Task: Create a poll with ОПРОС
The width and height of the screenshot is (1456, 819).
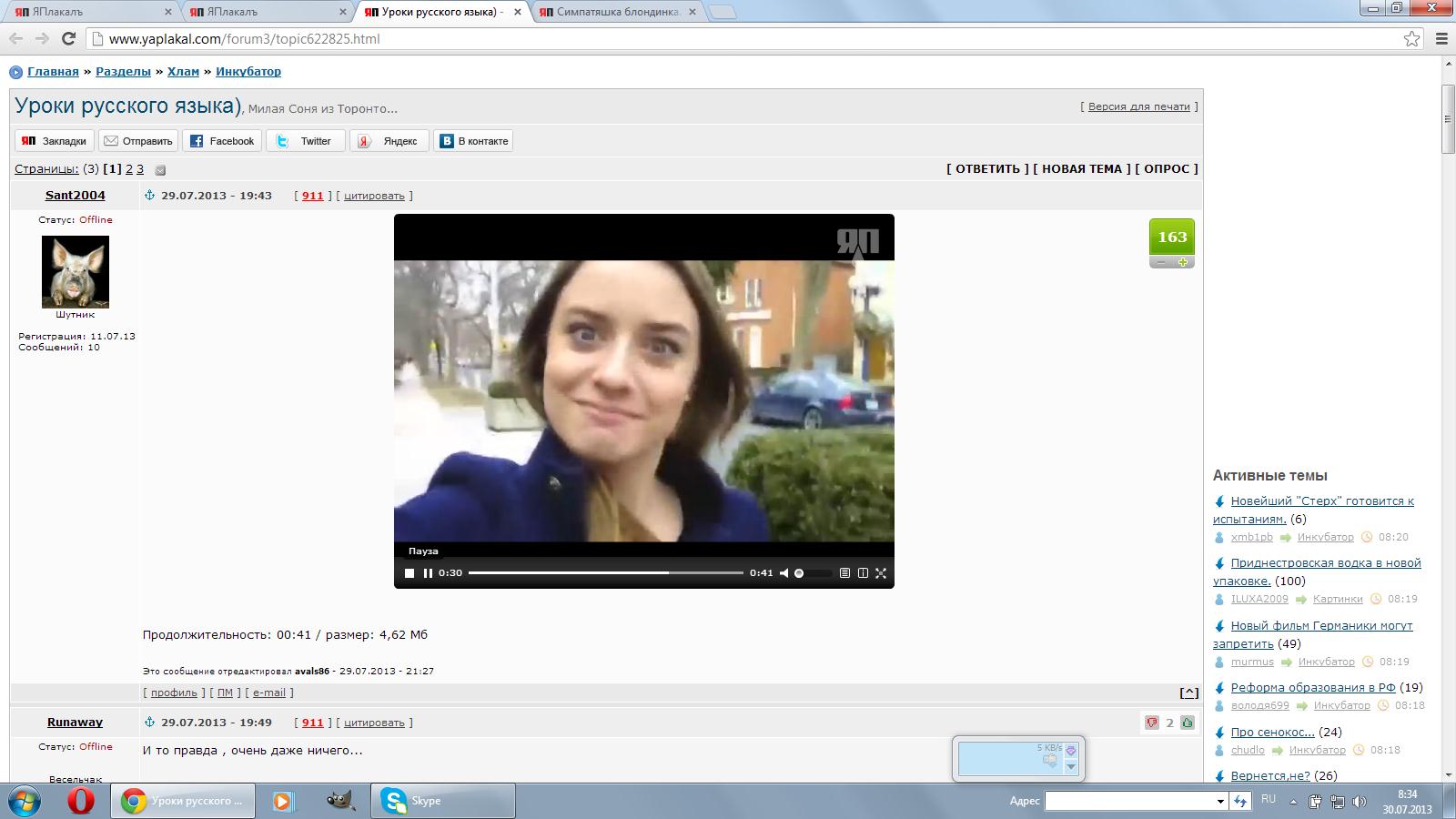Action: [x=1167, y=169]
